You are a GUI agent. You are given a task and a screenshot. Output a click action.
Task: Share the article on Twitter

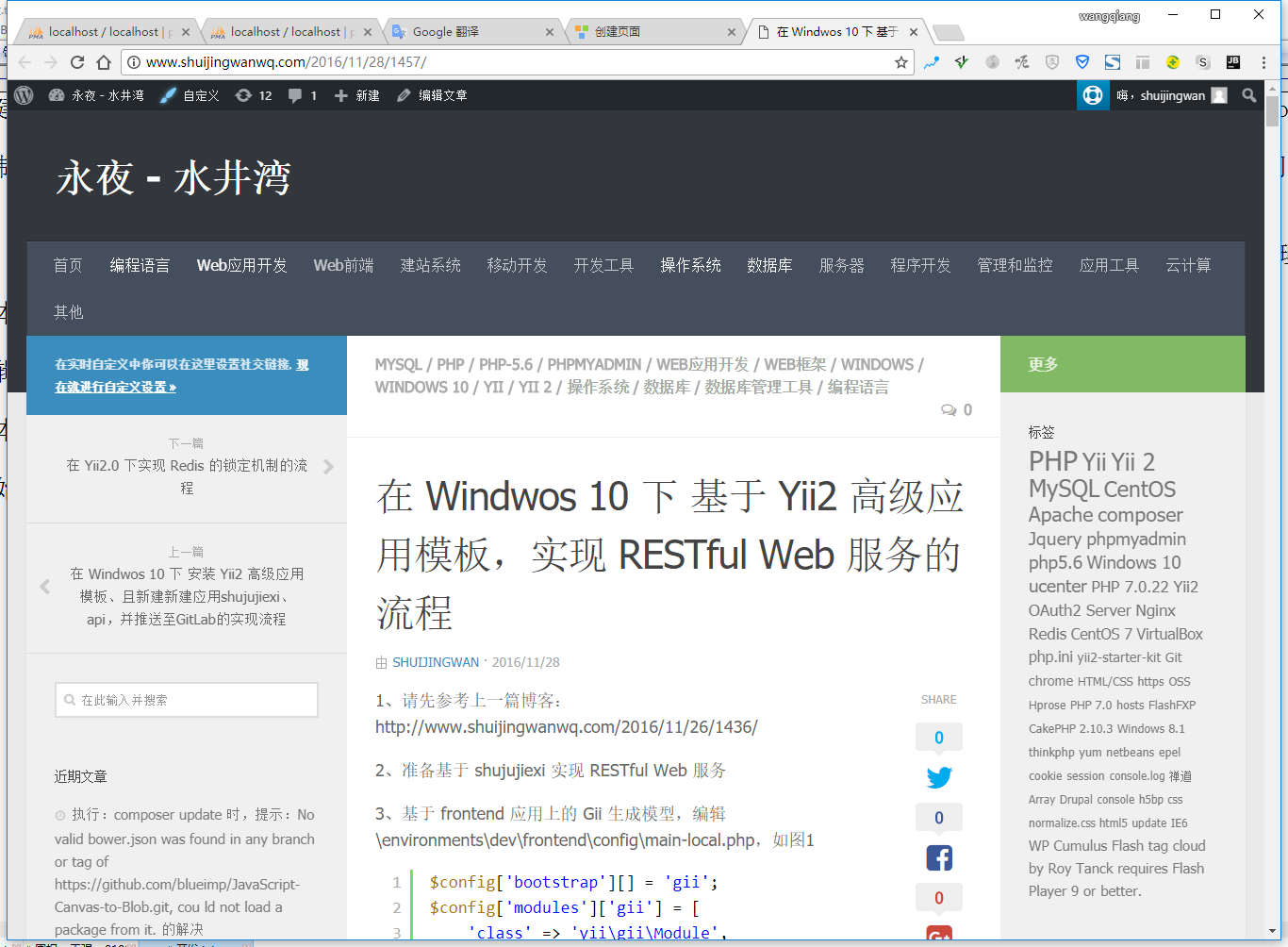tap(939, 777)
